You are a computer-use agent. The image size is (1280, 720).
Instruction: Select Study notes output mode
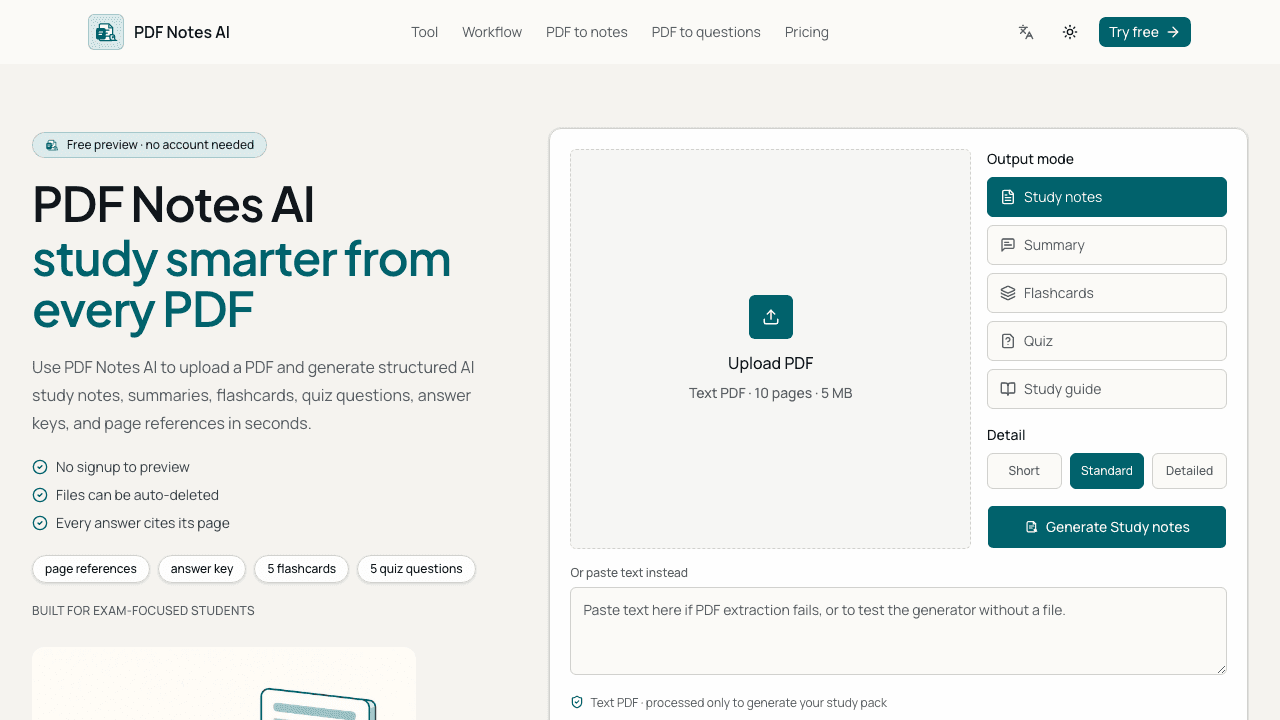coord(1107,197)
